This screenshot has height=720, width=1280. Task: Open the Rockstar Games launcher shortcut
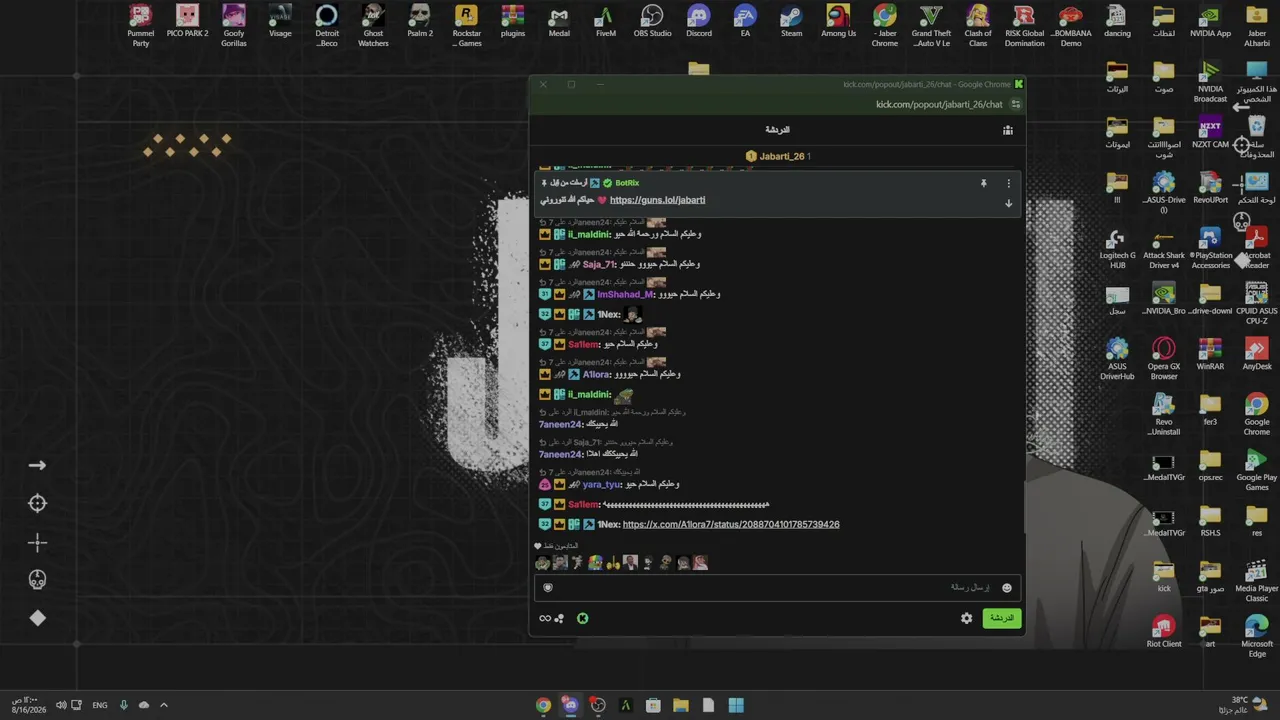466,26
